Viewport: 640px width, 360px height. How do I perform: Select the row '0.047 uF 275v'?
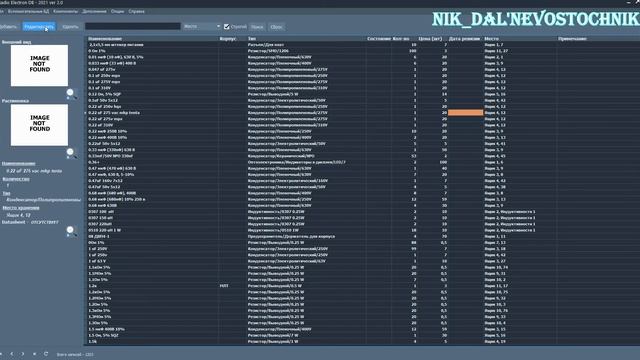pos(362,69)
